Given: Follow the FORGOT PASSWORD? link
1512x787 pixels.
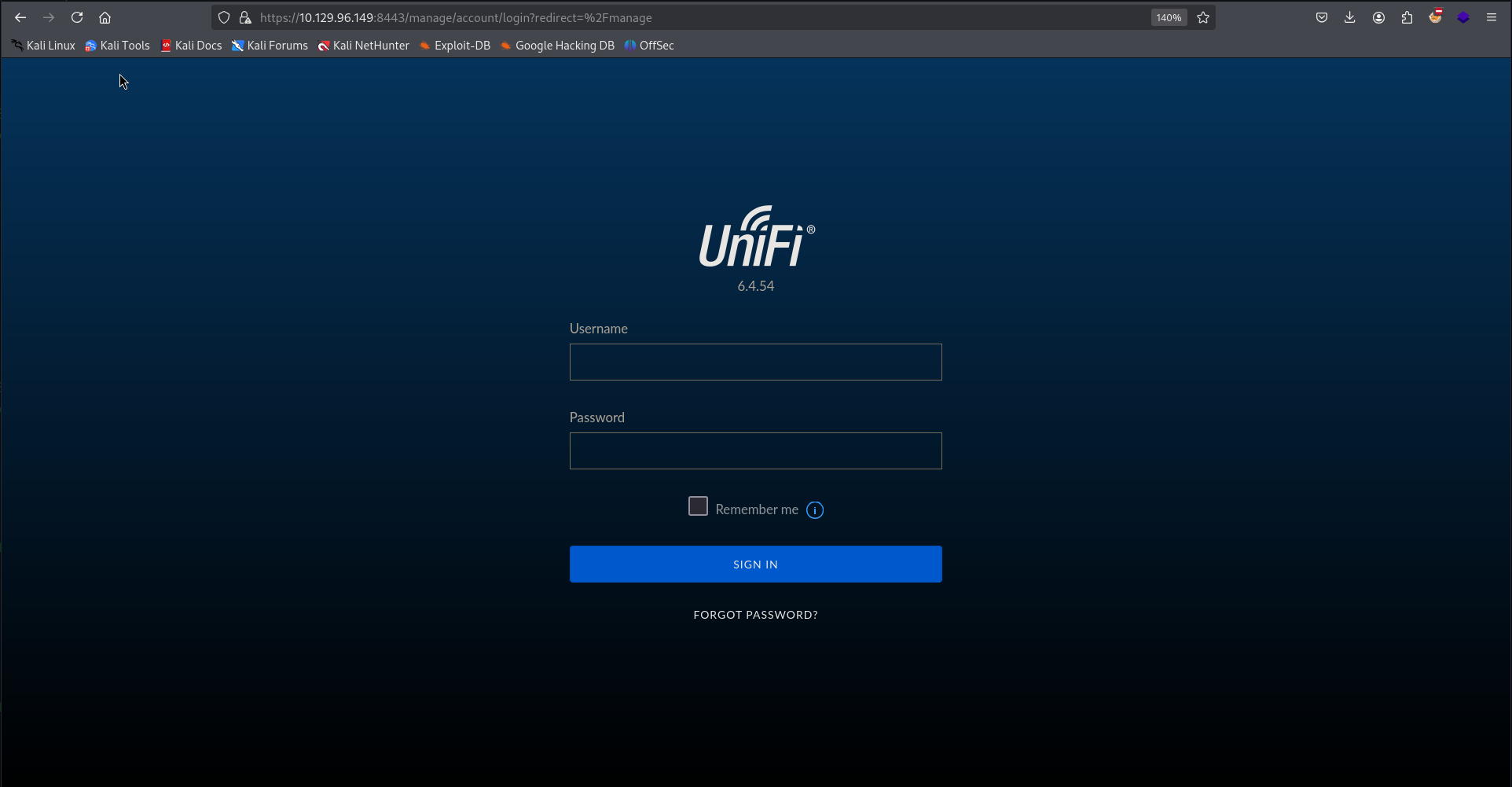Looking at the screenshot, I should [x=755, y=615].
